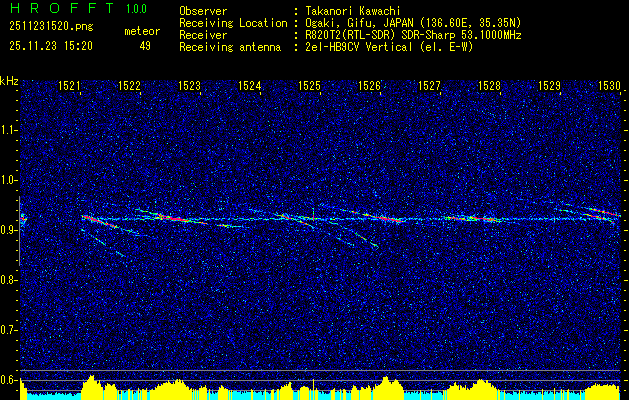629x400 pixels.
Task: Click the gray vertical frequency range bar
Action: [19, 231]
